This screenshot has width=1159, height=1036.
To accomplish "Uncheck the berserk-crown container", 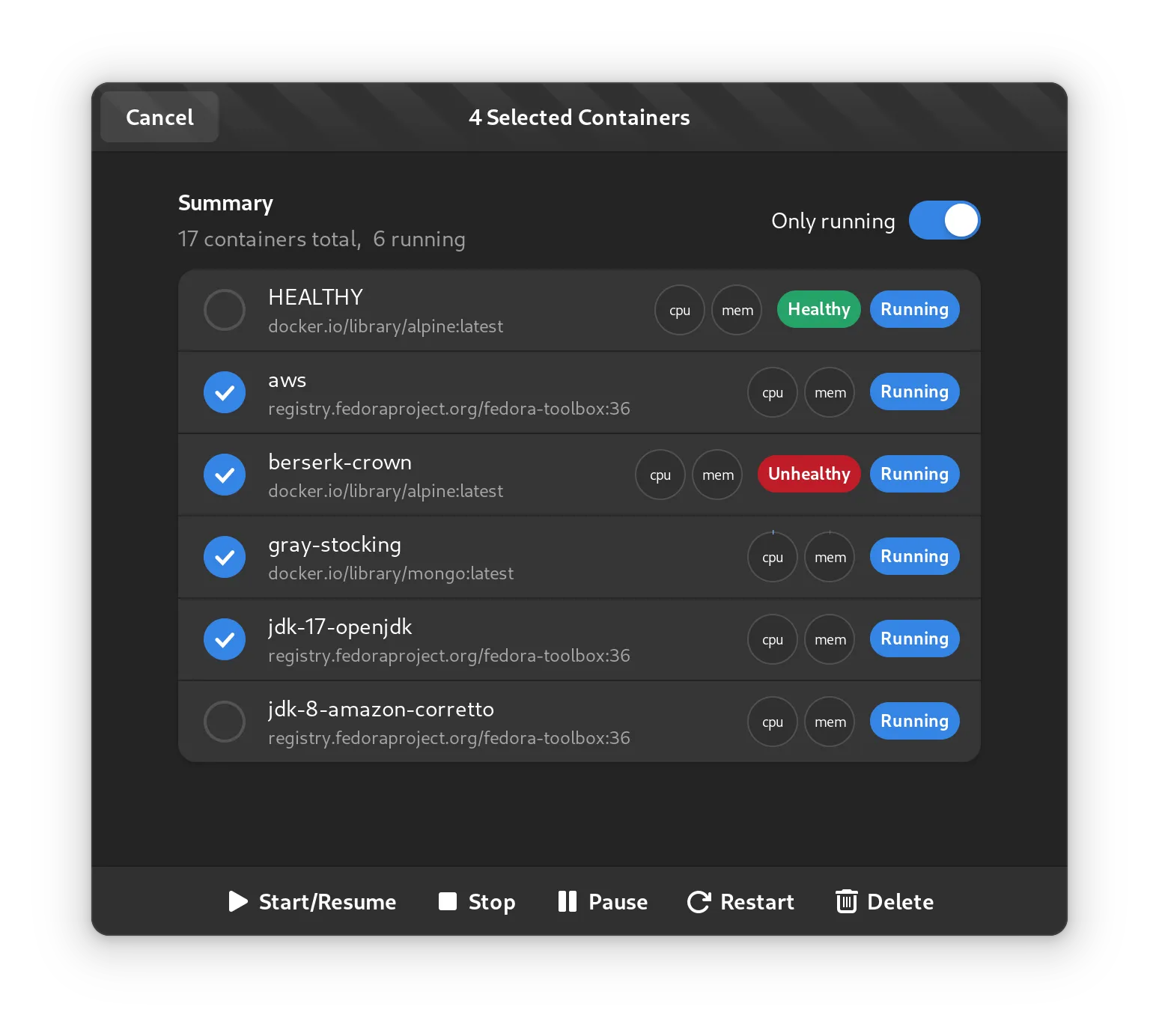I will point(225,475).
